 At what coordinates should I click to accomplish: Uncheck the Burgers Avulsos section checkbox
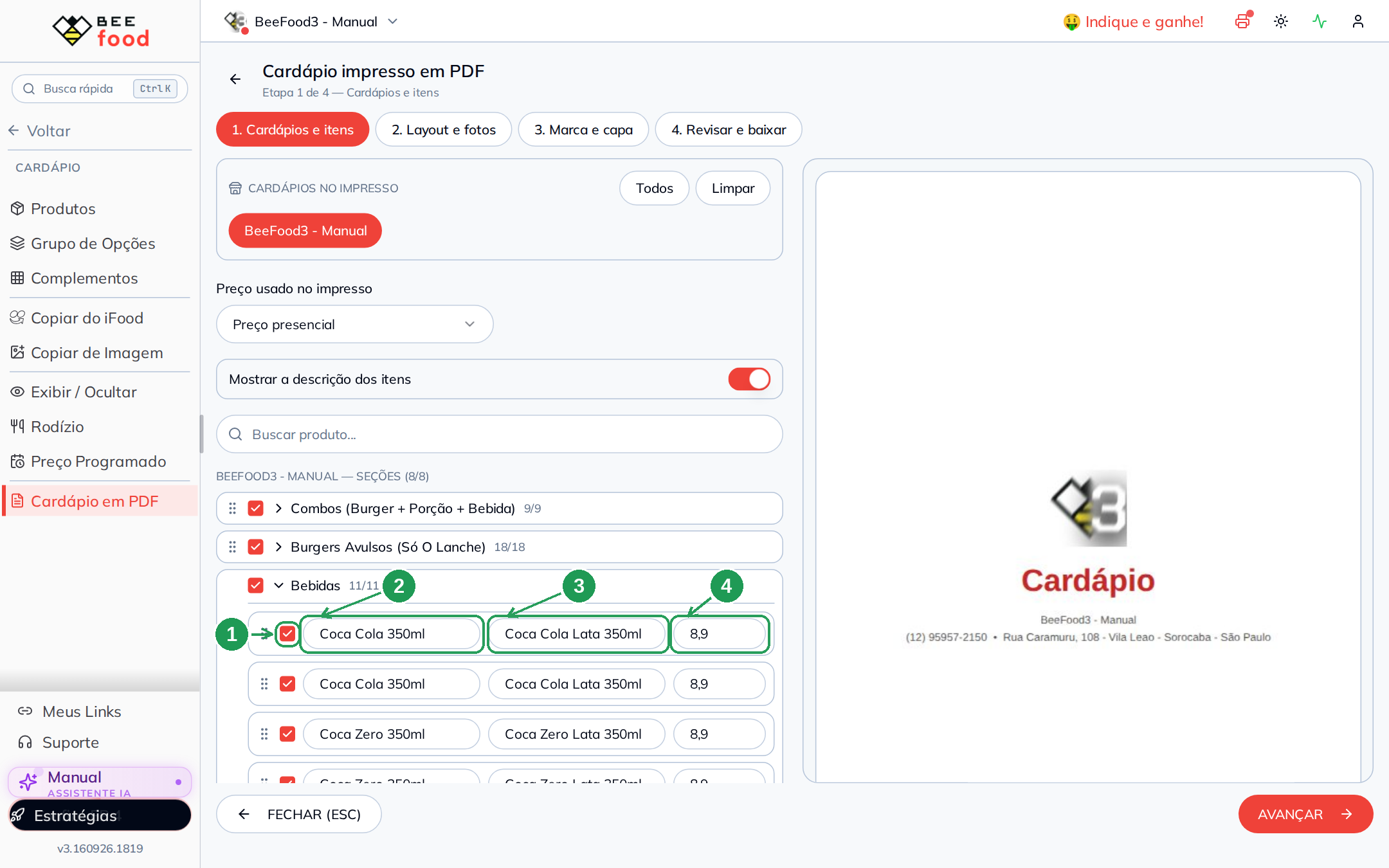pos(256,547)
